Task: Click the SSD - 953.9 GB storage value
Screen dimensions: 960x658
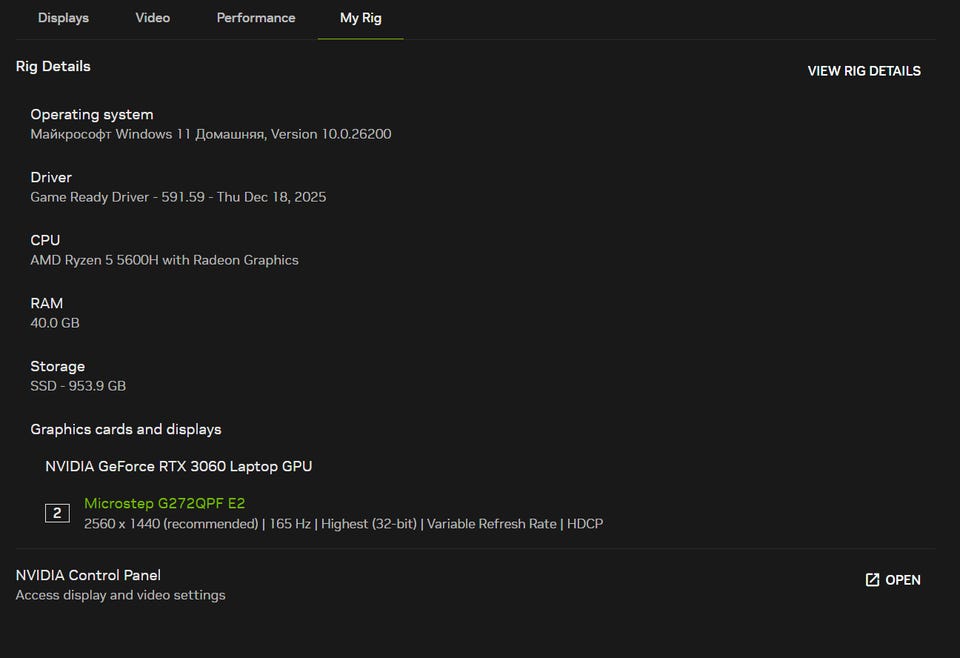Action: point(78,386)
